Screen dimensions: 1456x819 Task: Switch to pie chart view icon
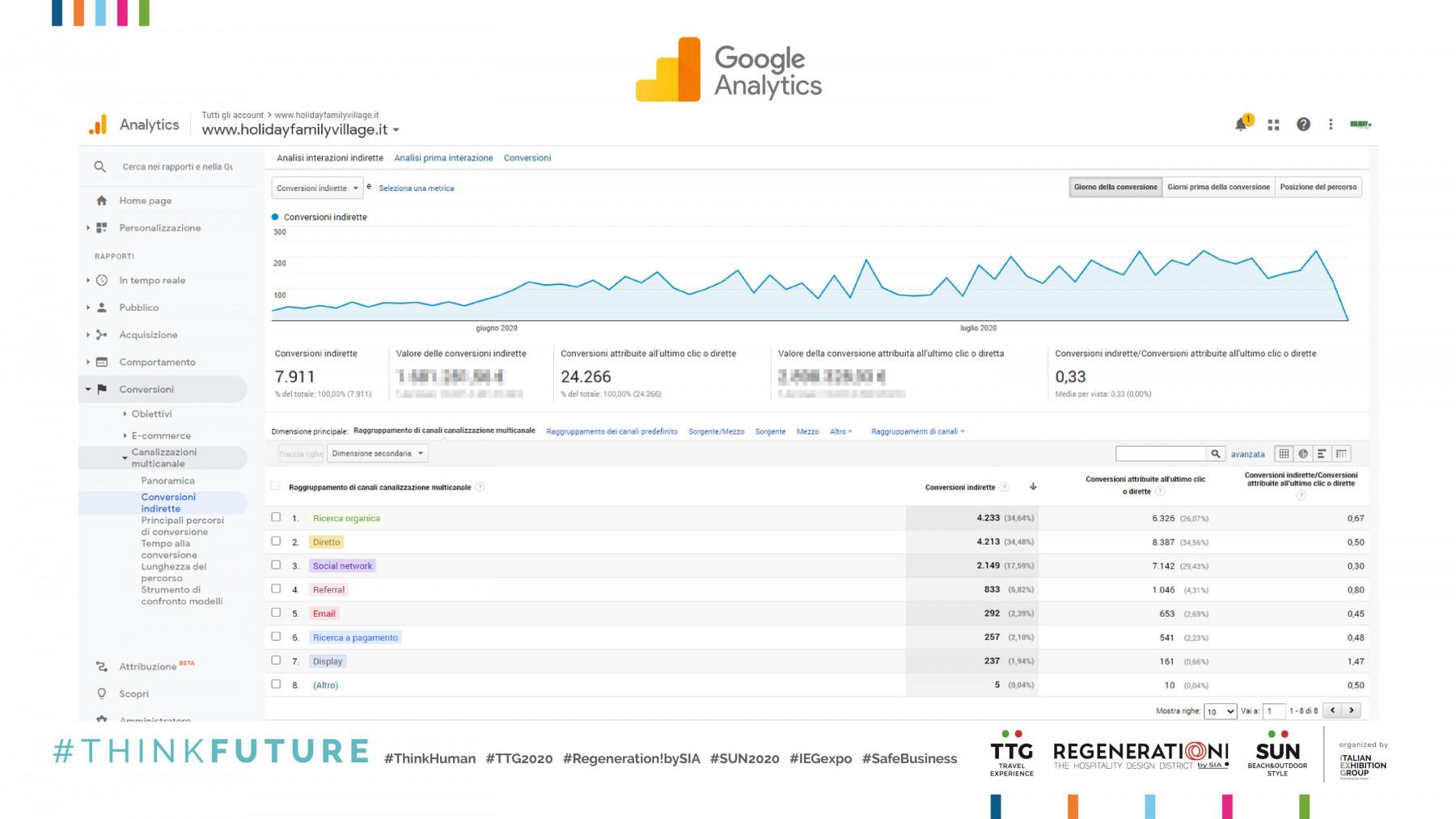coord(1303,454)
